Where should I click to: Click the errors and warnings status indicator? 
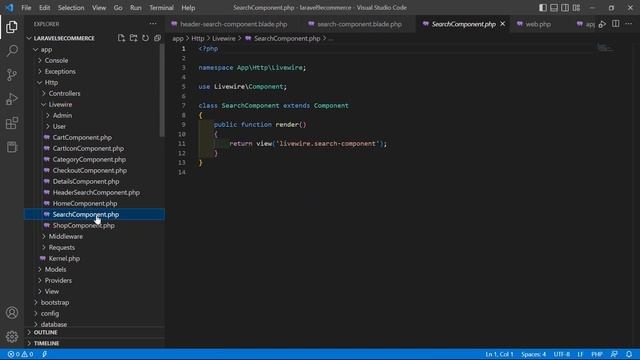tap(20, 354)
